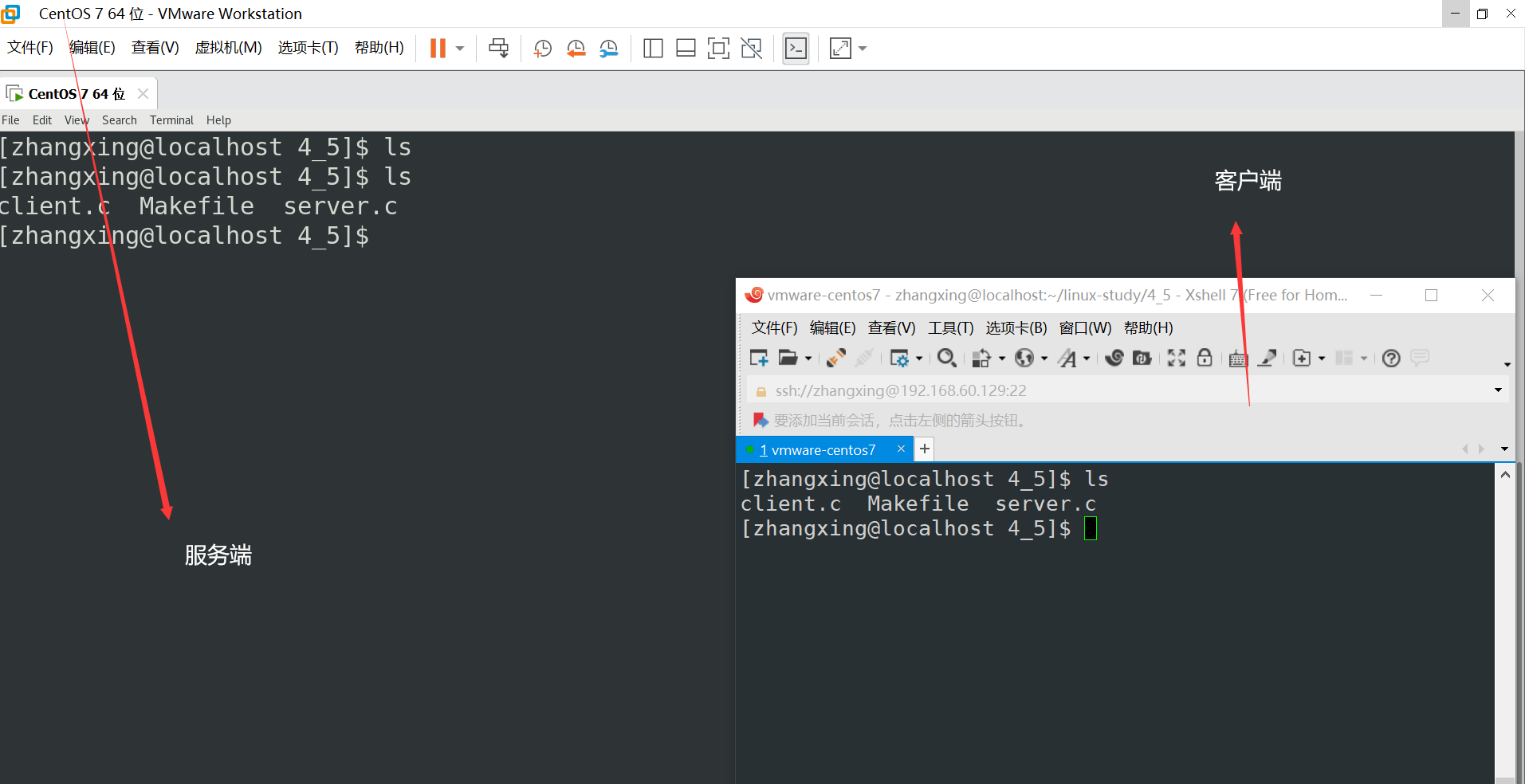The width and height of the screenshot is (1525, 784).
Task: Create a new session in Xshell
Action: pyautogui.click(x=759, y=359)
